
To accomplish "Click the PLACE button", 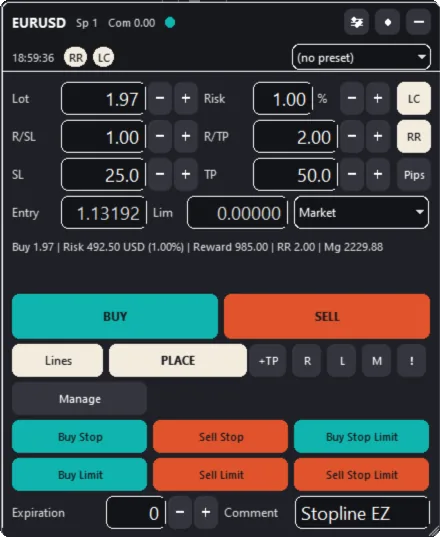I will pos(178,361).
